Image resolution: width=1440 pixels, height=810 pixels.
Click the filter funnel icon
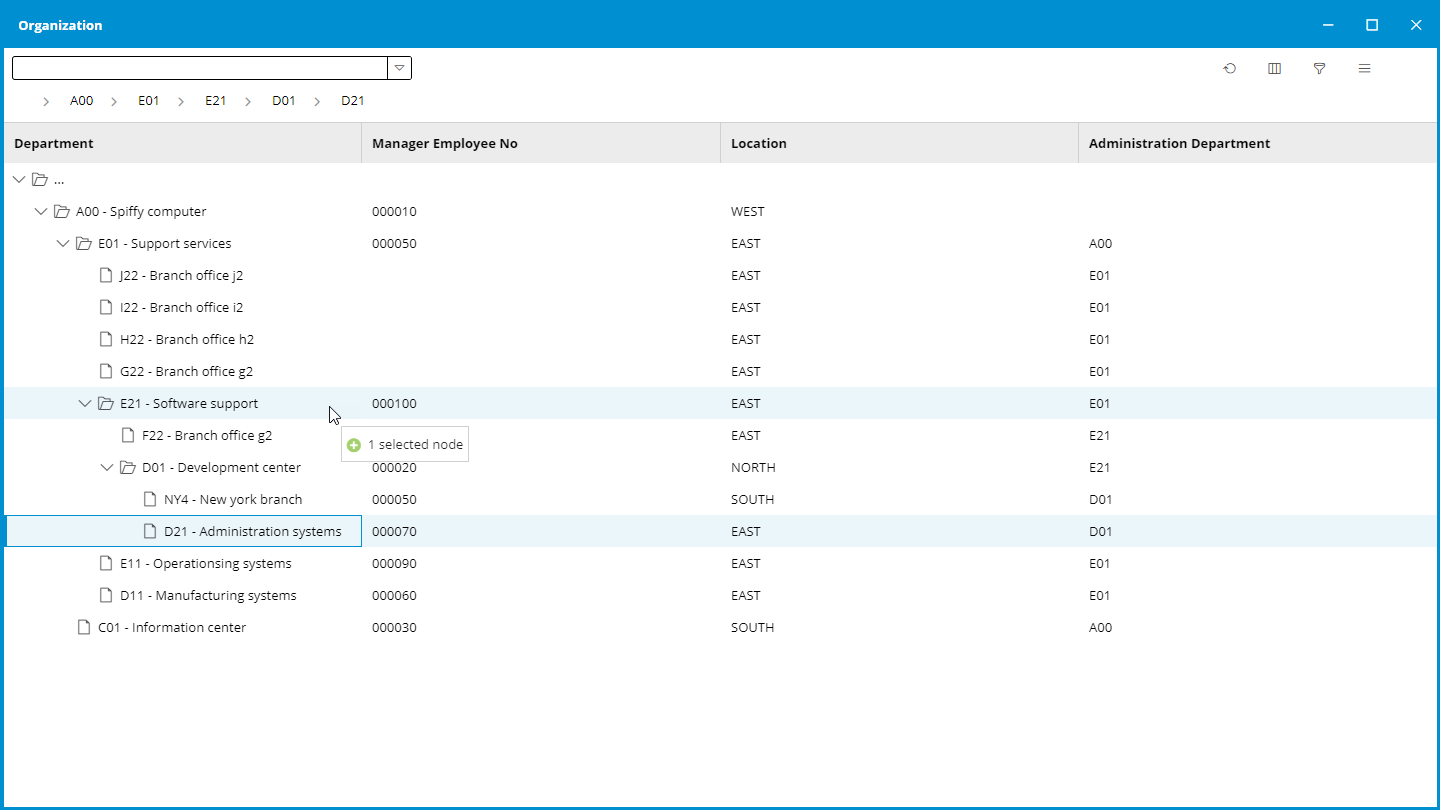(1319, 68)
